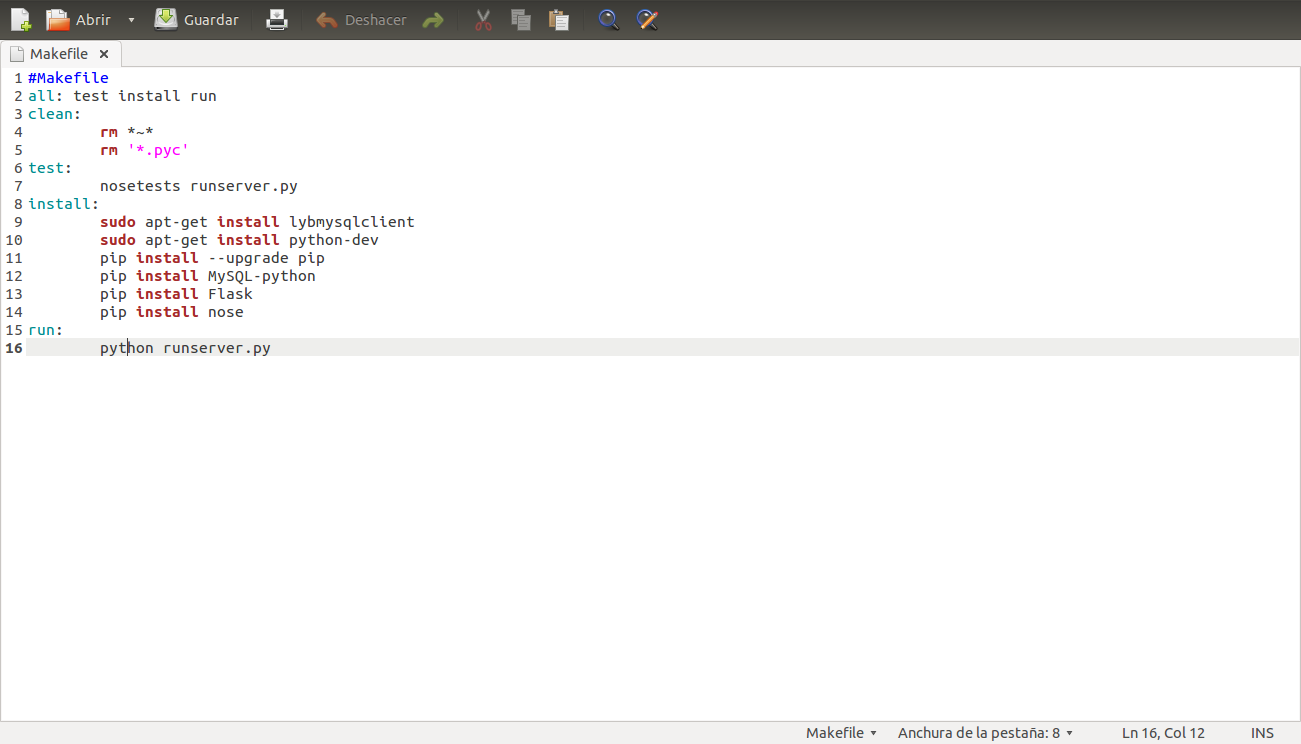Open the search magnifier icon
This screenshot has height=744, width=1301.
click(x=608, y=19)
